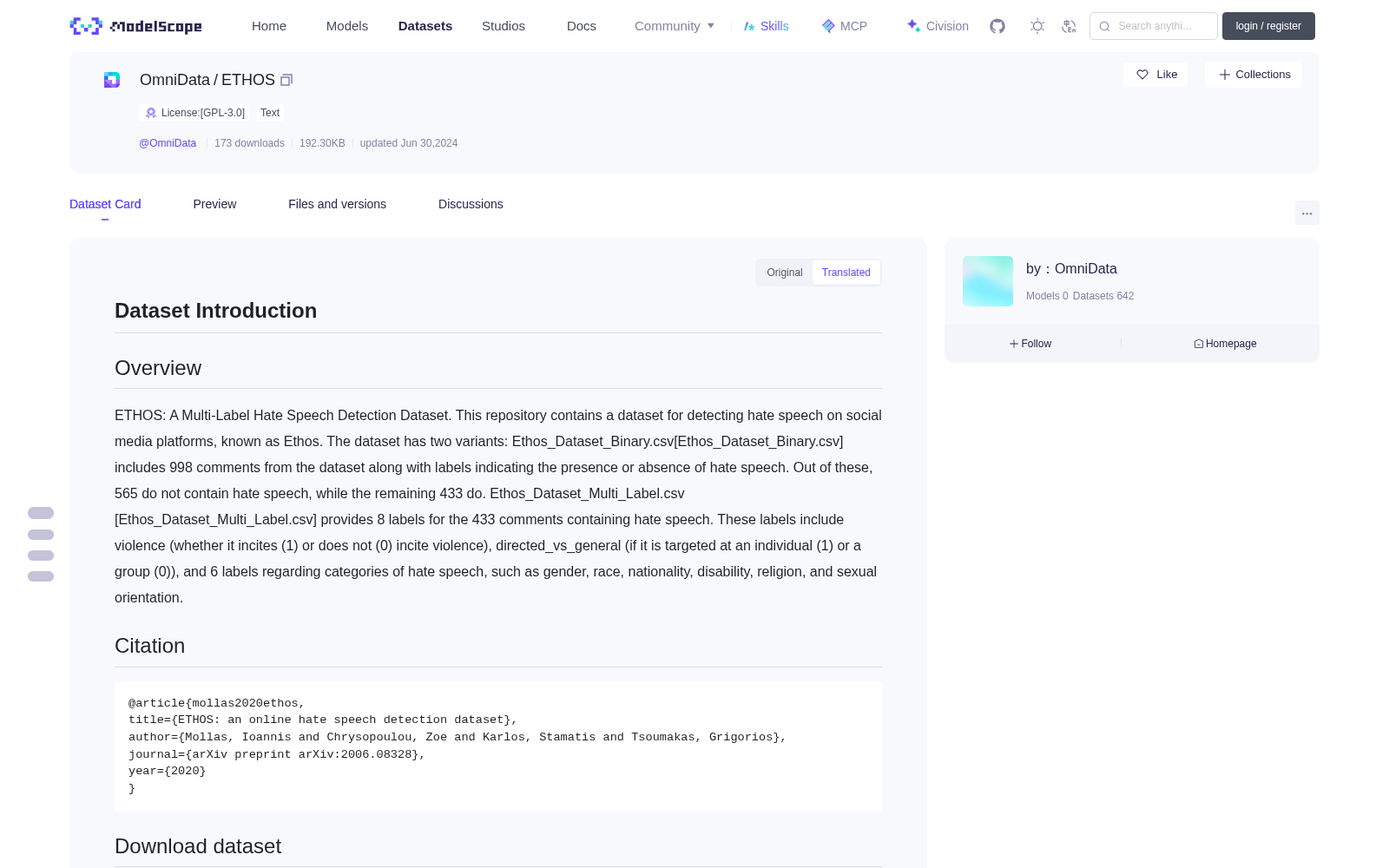Click the Models 0 count

pos(1047,296)
